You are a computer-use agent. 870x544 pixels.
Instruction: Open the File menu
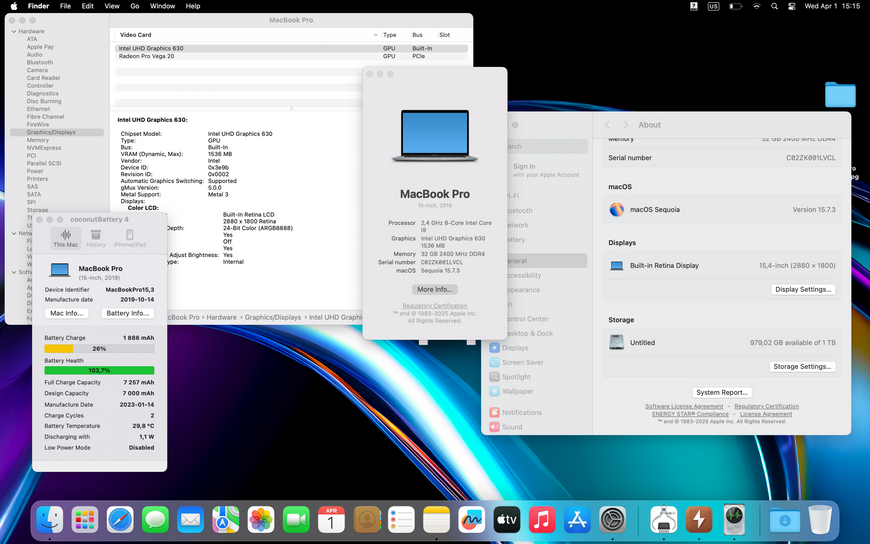(x=65, y=6)
